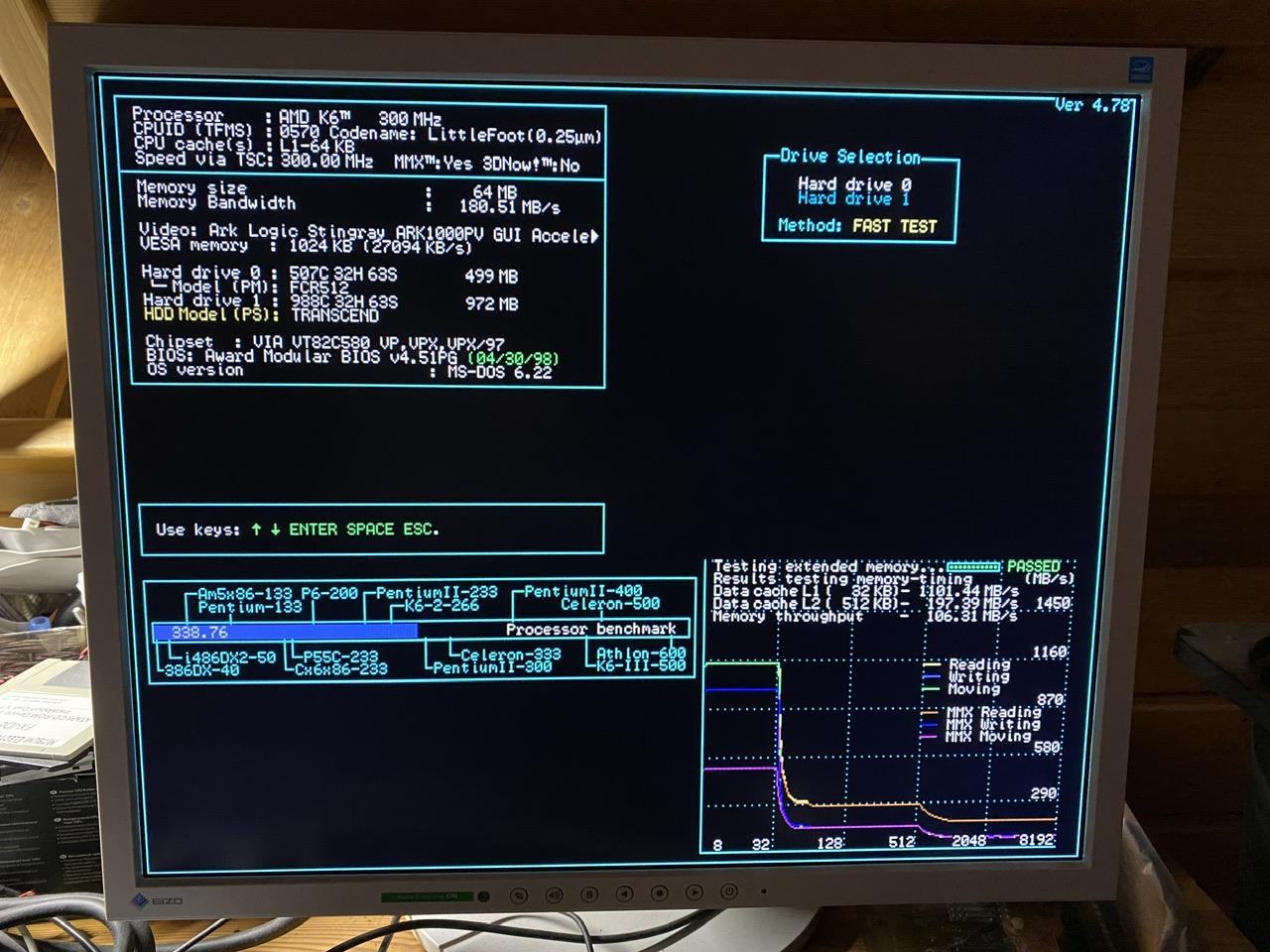Click the 'K6-III-500' benchmark marker
The height and width of the screenshot is (952, 1270).
coord(641,665)
